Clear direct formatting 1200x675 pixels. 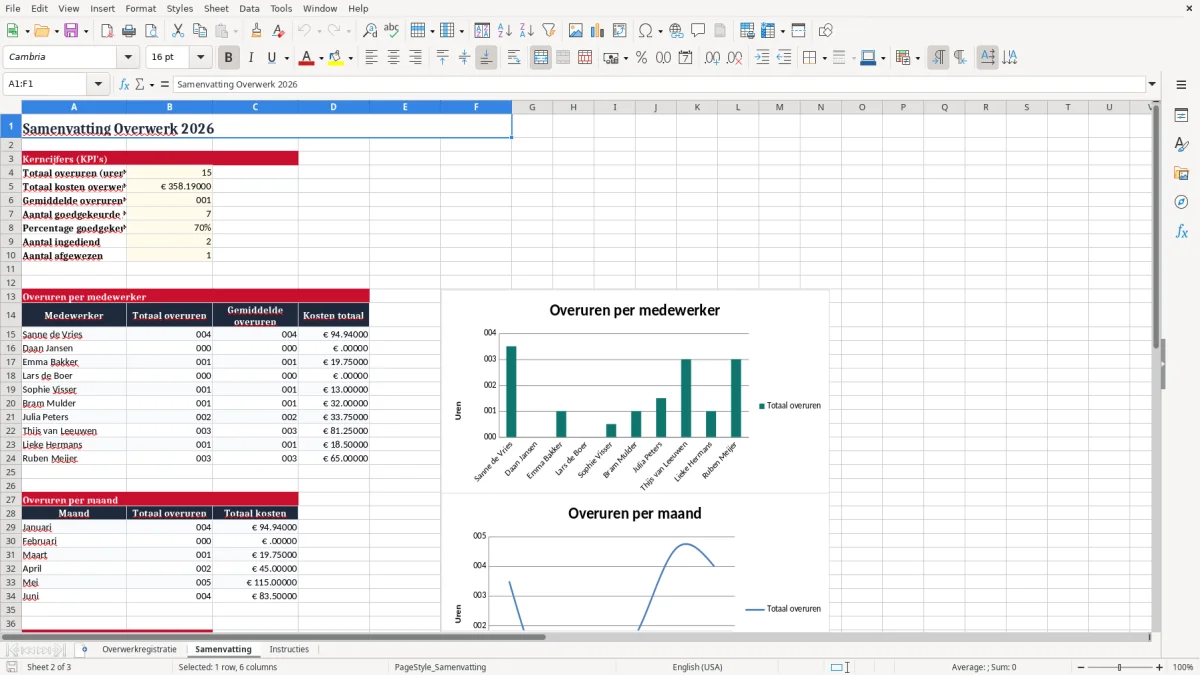coord(278,31)
